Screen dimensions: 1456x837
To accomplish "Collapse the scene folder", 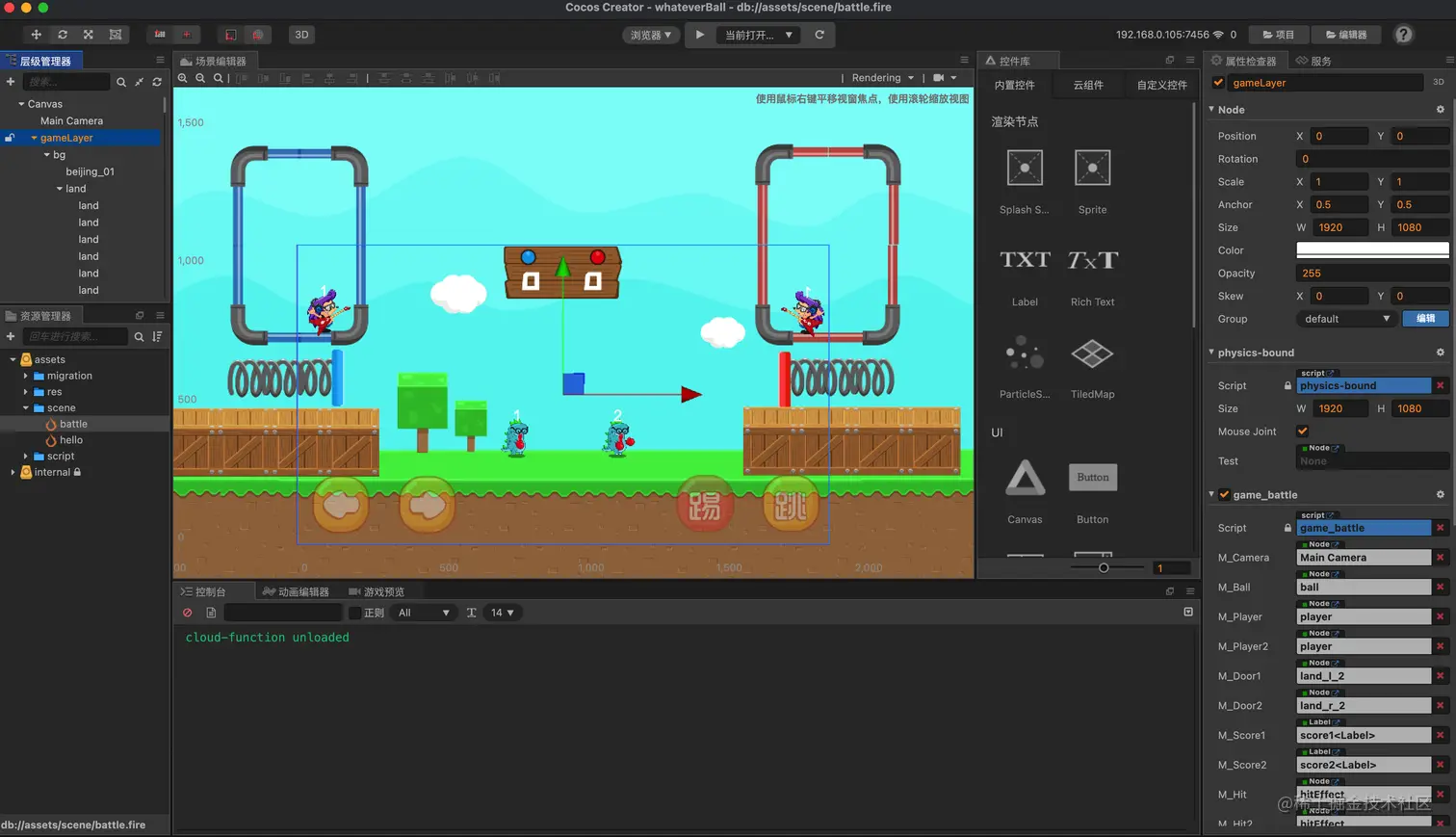I will pos(26,408).
